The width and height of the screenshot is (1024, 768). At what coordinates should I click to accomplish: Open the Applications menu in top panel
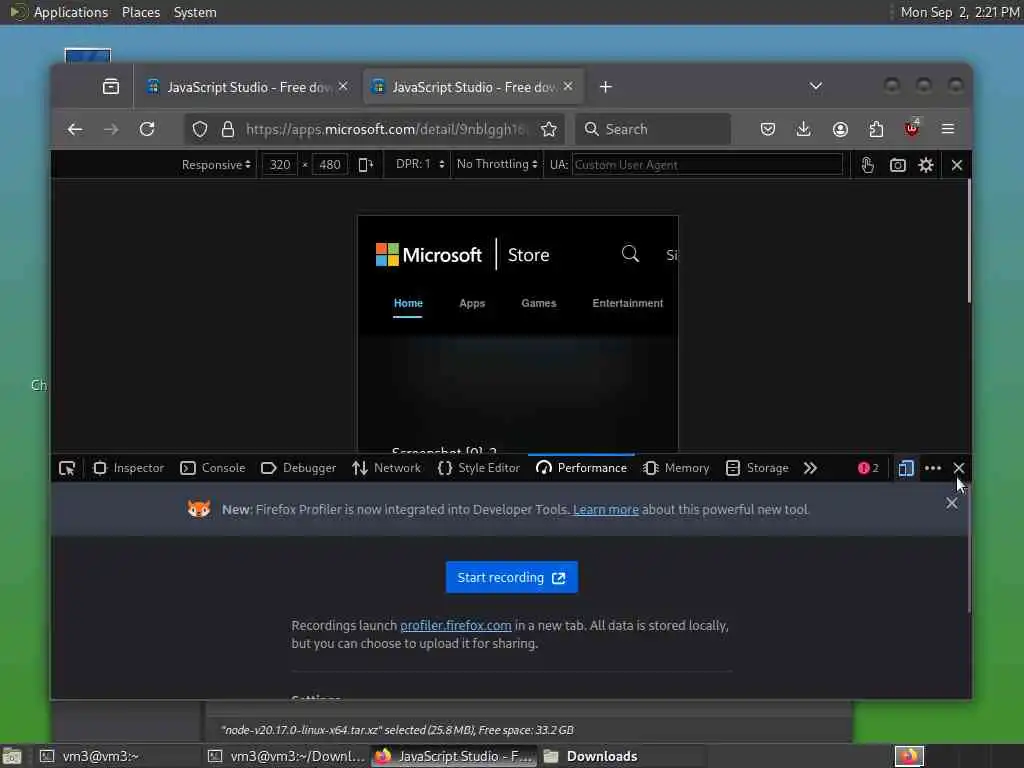[x=71, y=12]
